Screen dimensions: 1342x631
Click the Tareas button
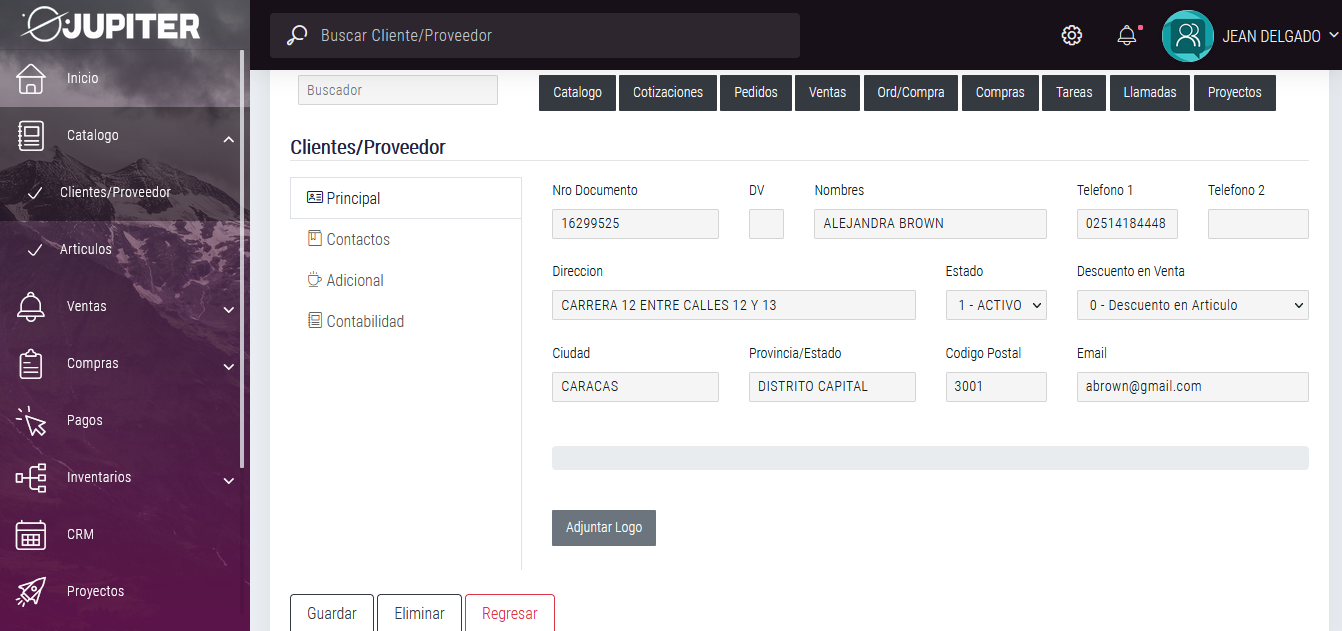coord(1074,92)
